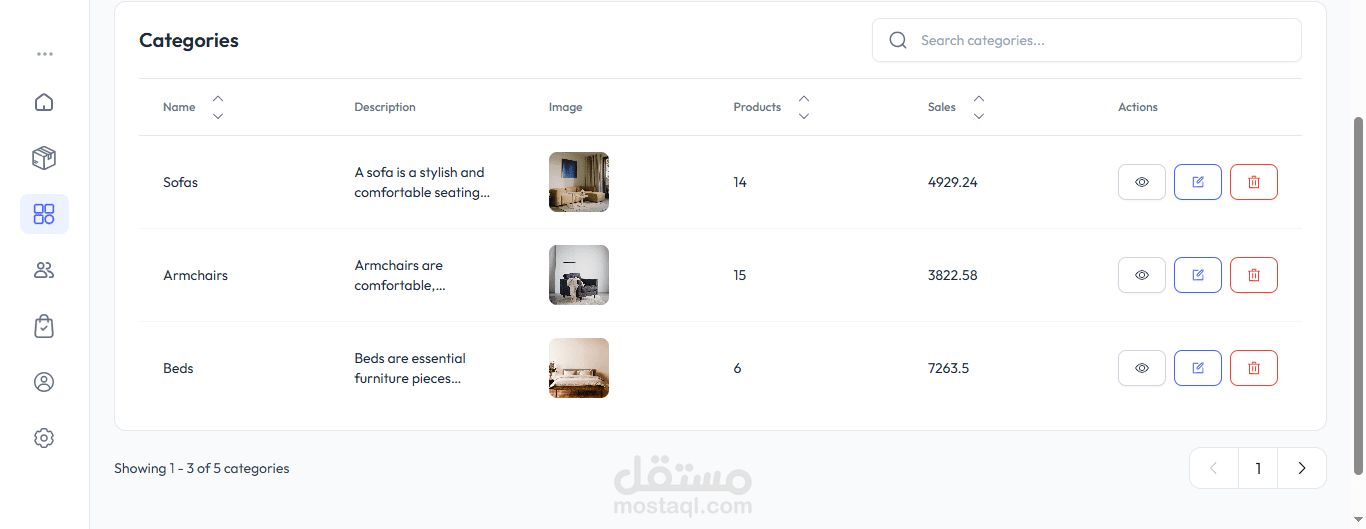Viewport: 1366px width, 529px height.
Task: Open the Customers people icon in sidebar
Action: 44,270
